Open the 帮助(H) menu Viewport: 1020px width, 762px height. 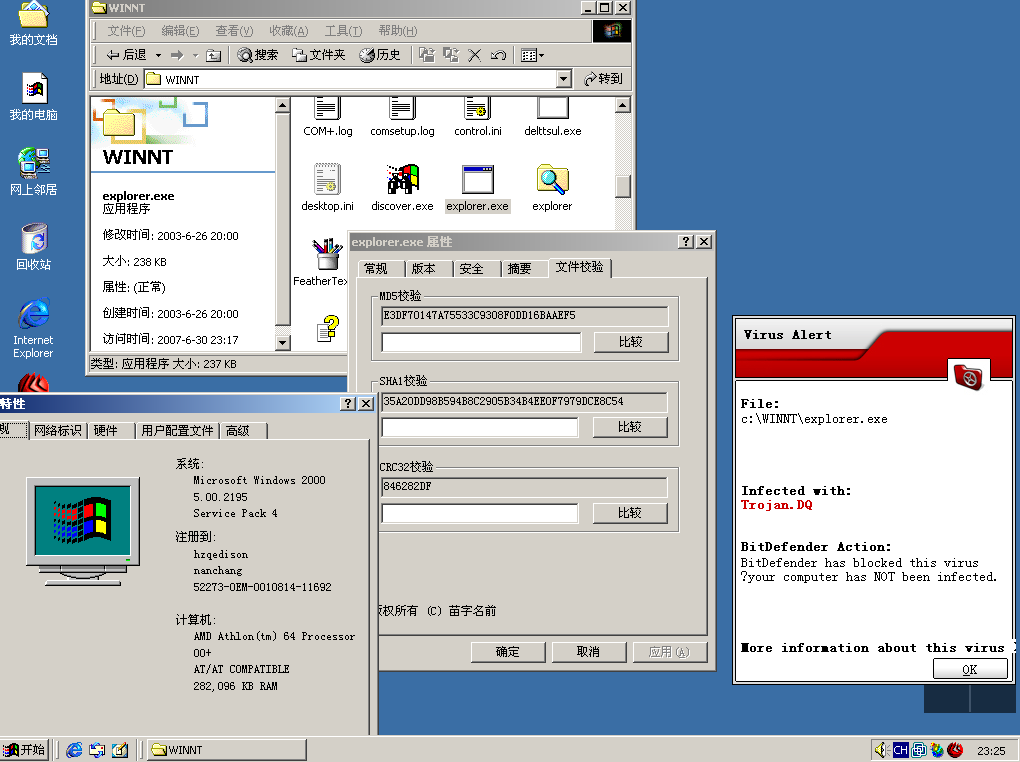[x=397, y=31]
